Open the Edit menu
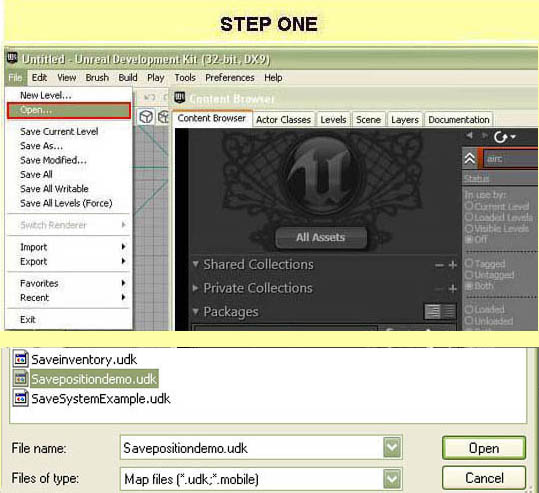539x493 pixels. click(x=39, y=78)
